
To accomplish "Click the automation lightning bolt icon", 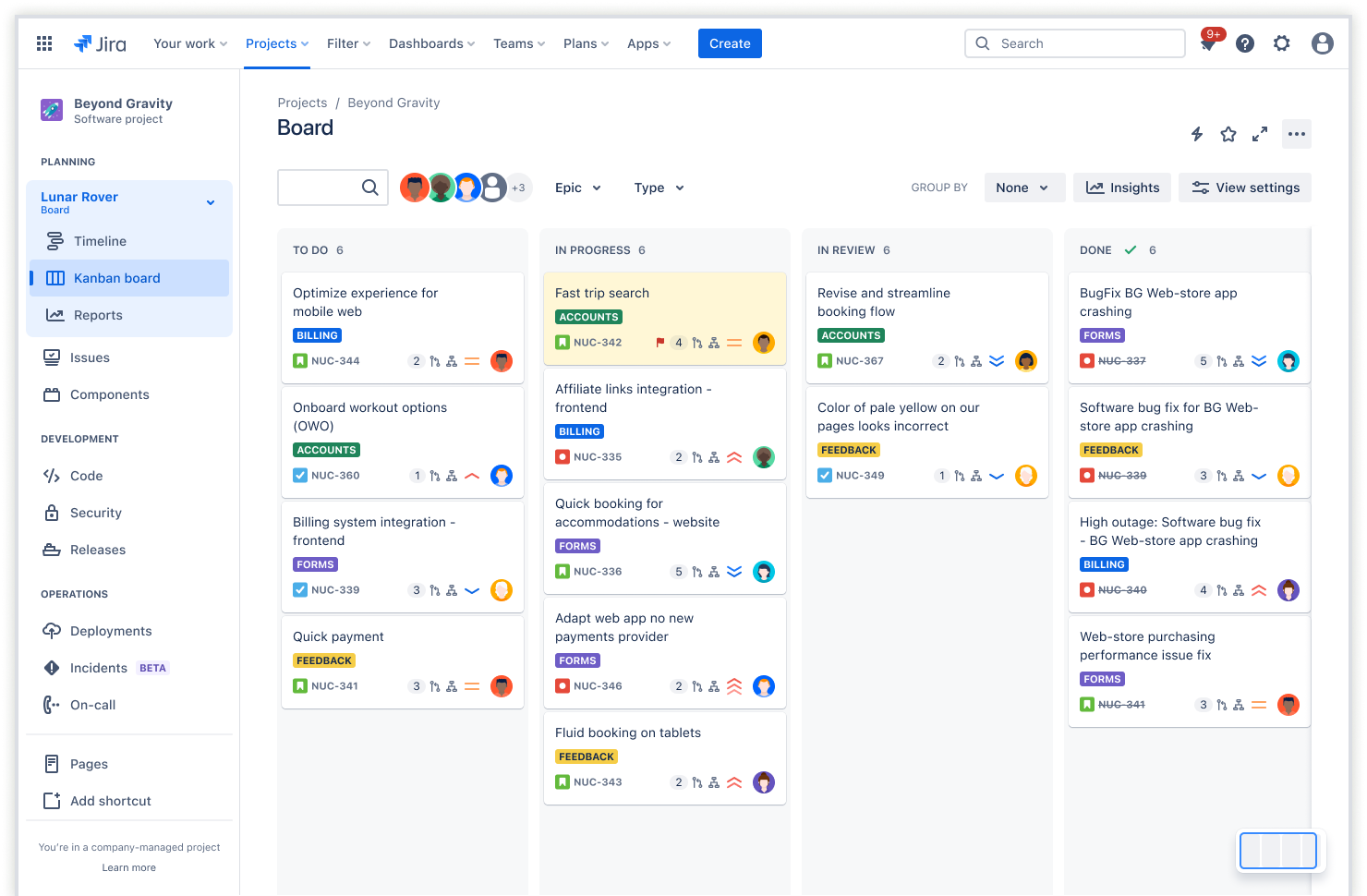I will click(1197, 134).
